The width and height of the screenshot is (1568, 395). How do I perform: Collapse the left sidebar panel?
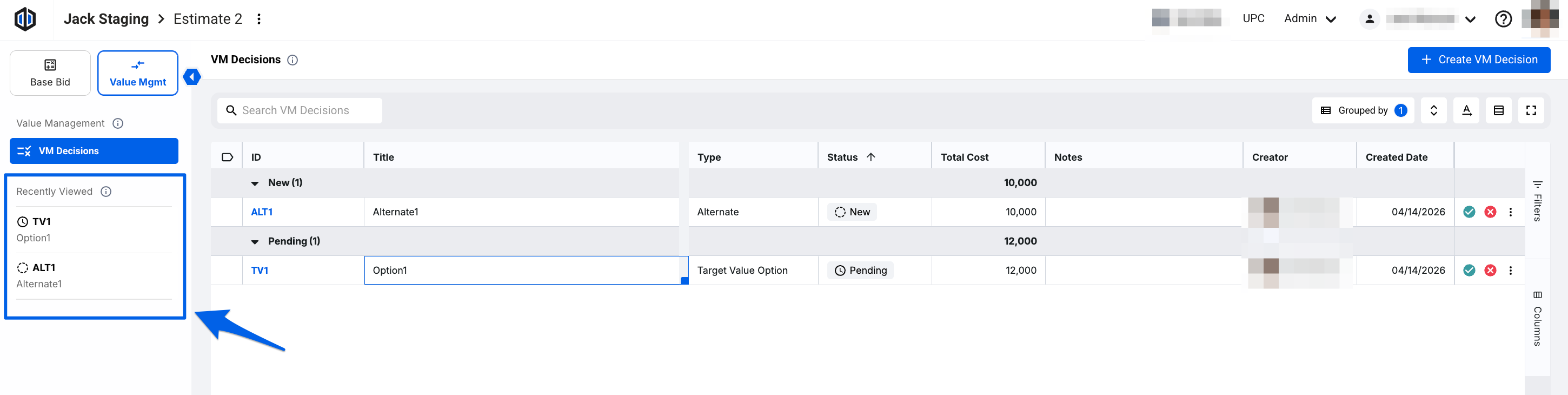click(x=192, y=77)
